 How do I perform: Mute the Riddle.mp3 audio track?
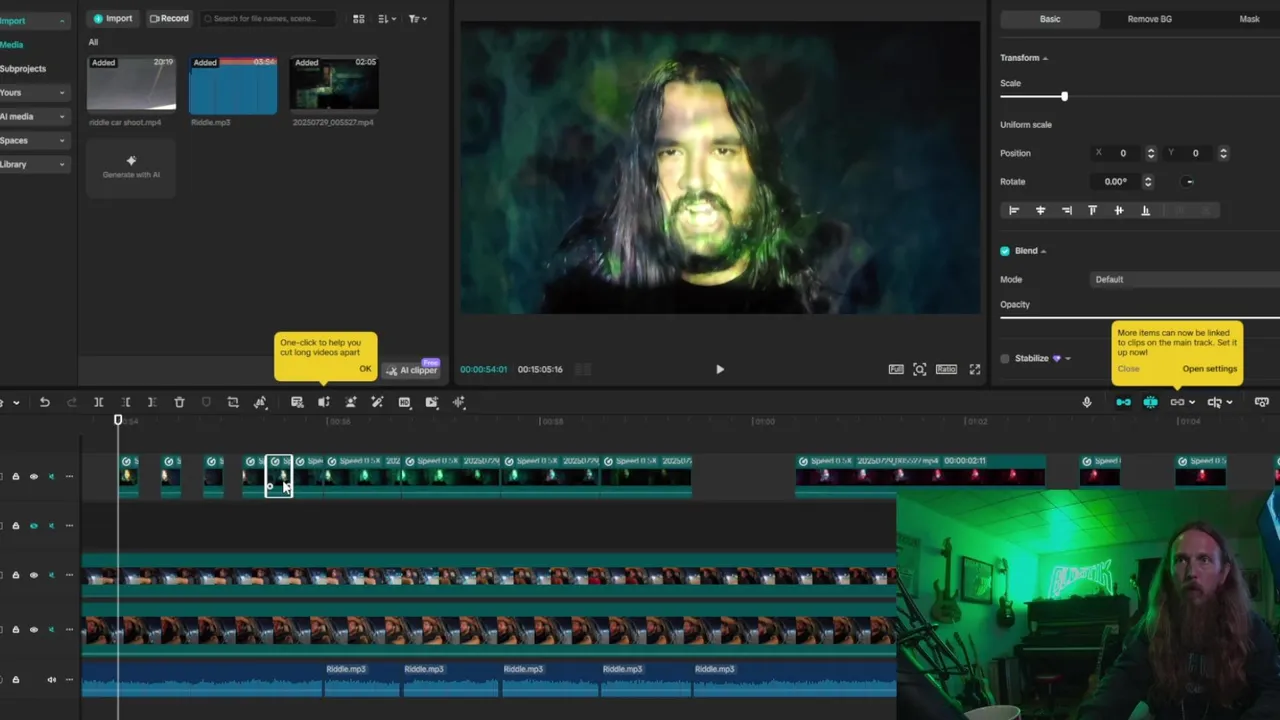pyautogui.click(x=51, y=680)
